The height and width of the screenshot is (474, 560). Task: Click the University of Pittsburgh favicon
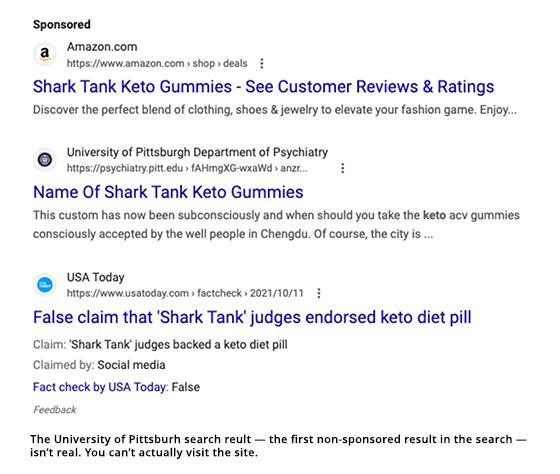[45, 159]
